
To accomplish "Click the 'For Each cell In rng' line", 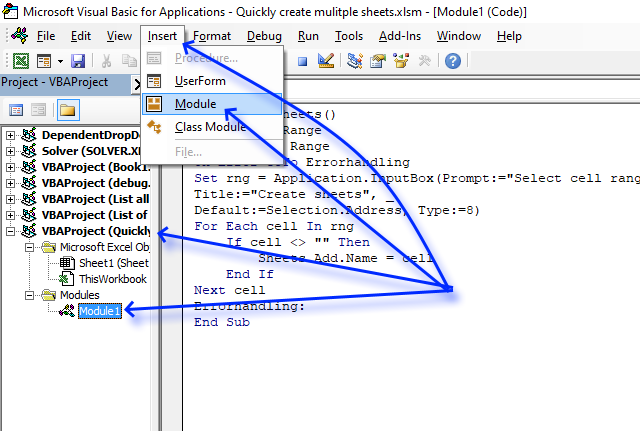I will (x=274, y=226).
